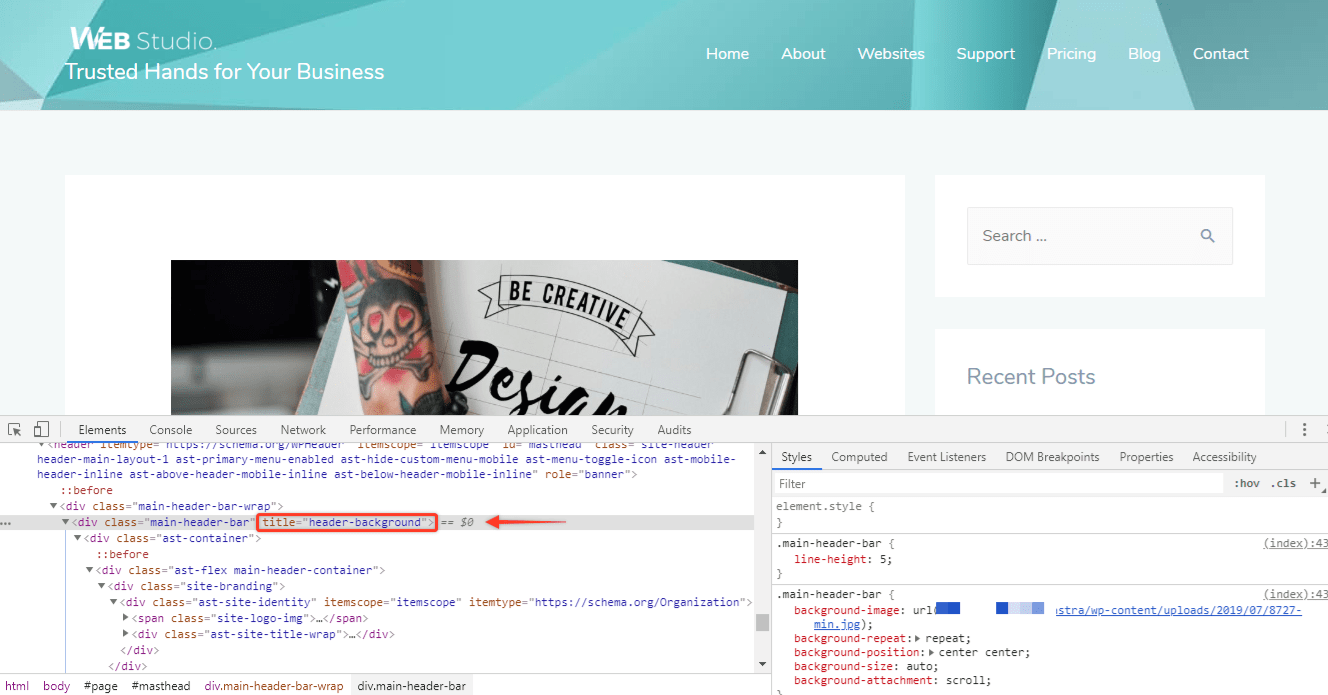Expand the ast-site-title-wrap div node
The height and width of the screenshot is (695, 1328).
126,634
